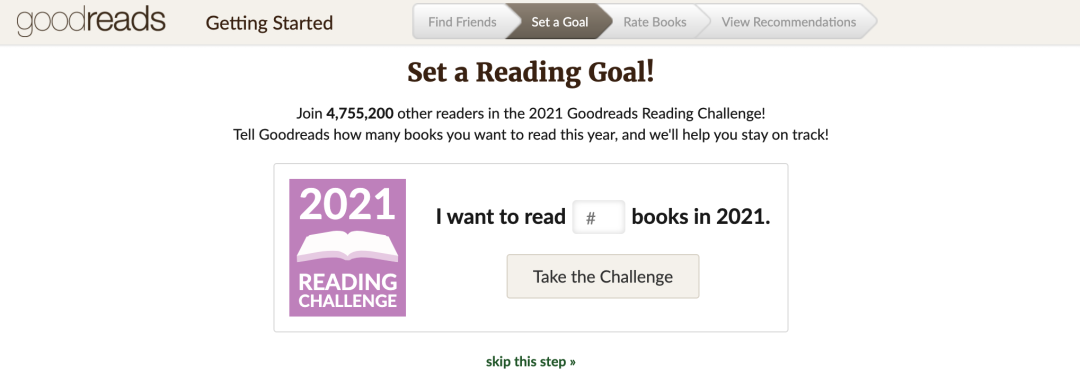The height and width of the screenshot is (379, 1080).
Task: Open the View Recommendations step
Action: [x=788, y=22]
